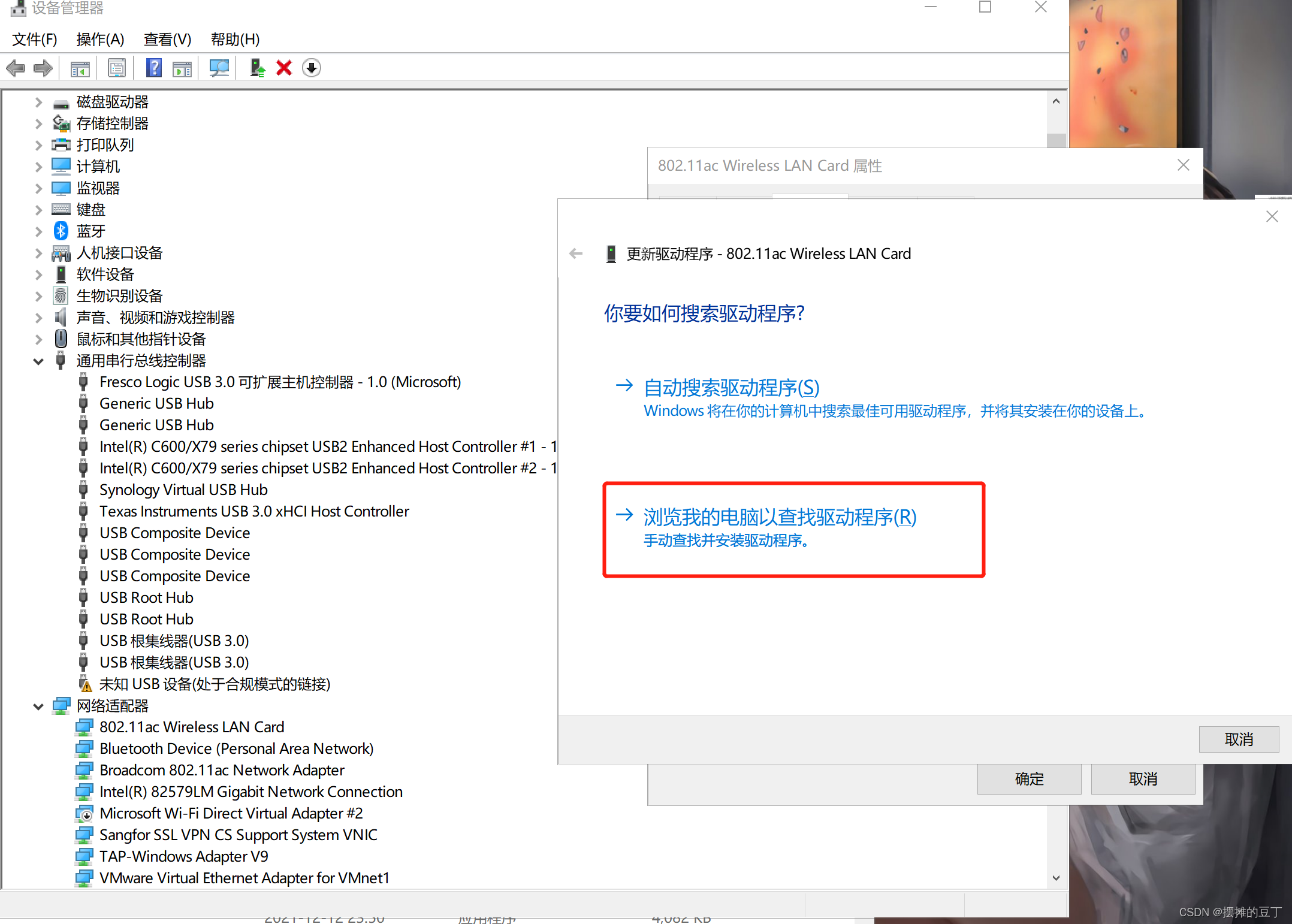Click the scan for hardware changes icon
This screenshot has height=924, width=1292.
(219, 68)
